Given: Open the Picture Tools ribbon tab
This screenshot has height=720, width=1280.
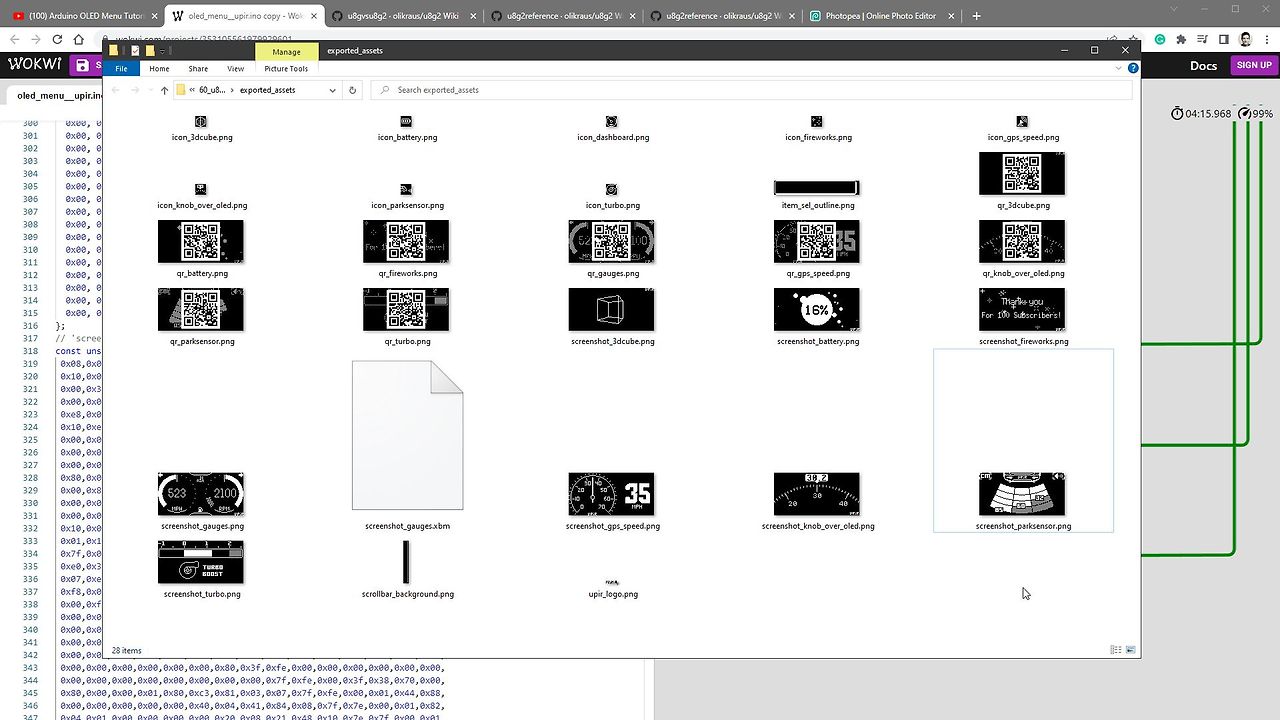Looking at the screenshot, I should 286,69.
